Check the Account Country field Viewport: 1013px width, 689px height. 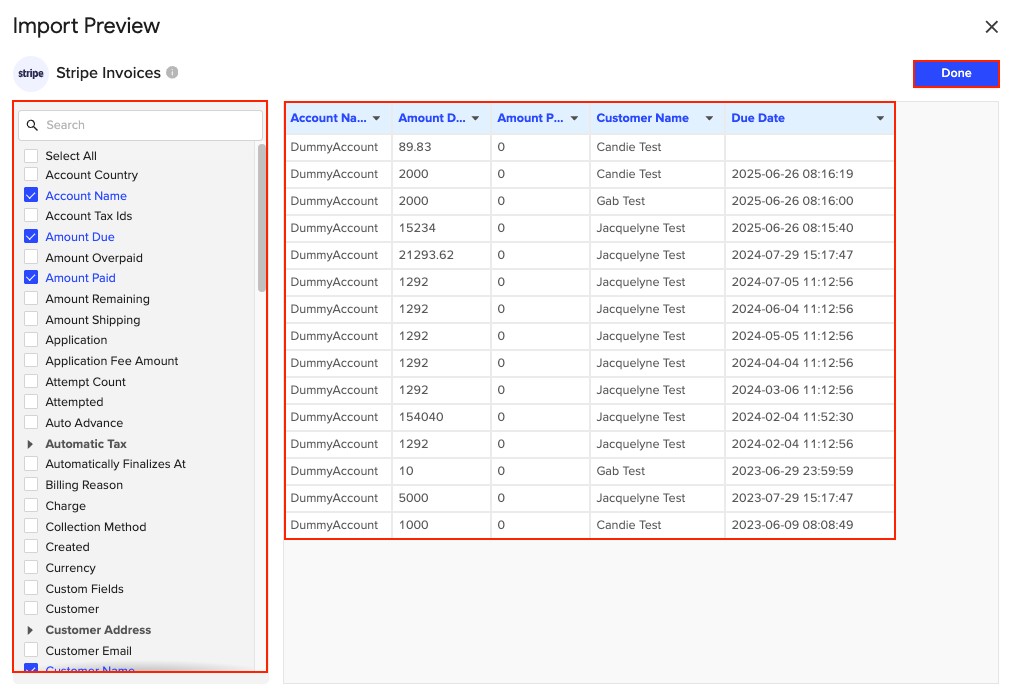(x=30, y=174)
